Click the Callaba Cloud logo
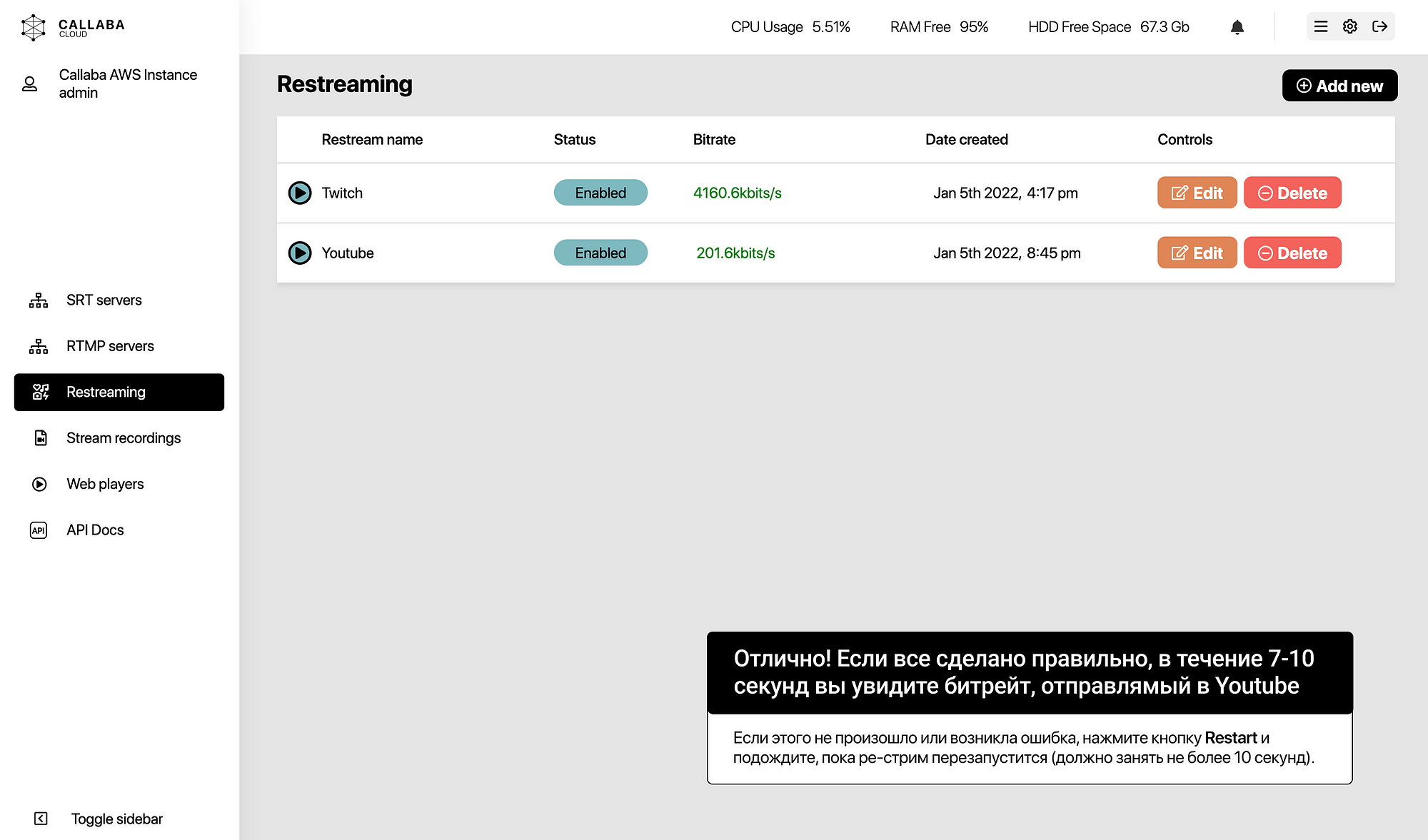 73,27
